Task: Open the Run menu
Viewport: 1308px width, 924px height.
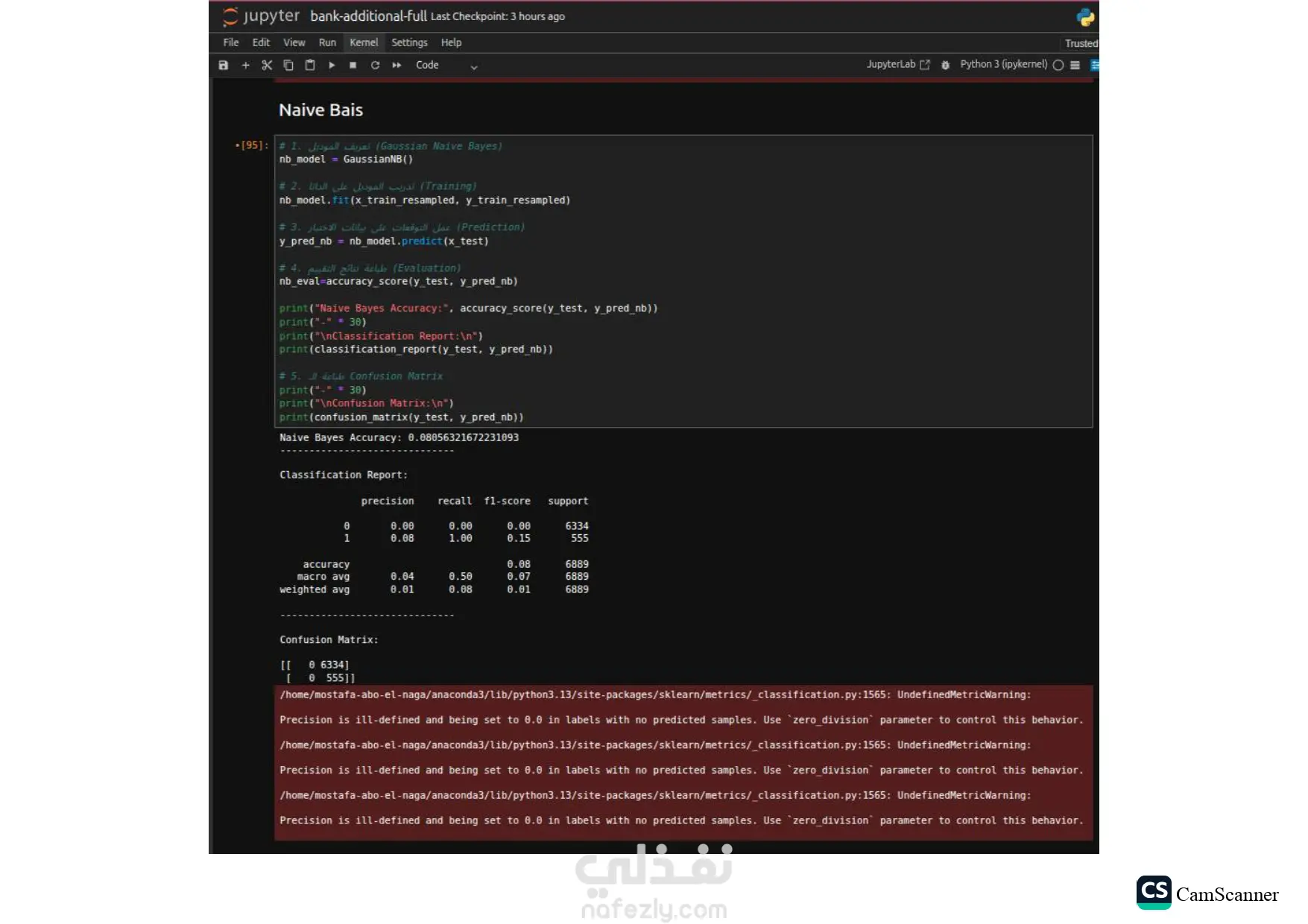Action: pos(327,43)
